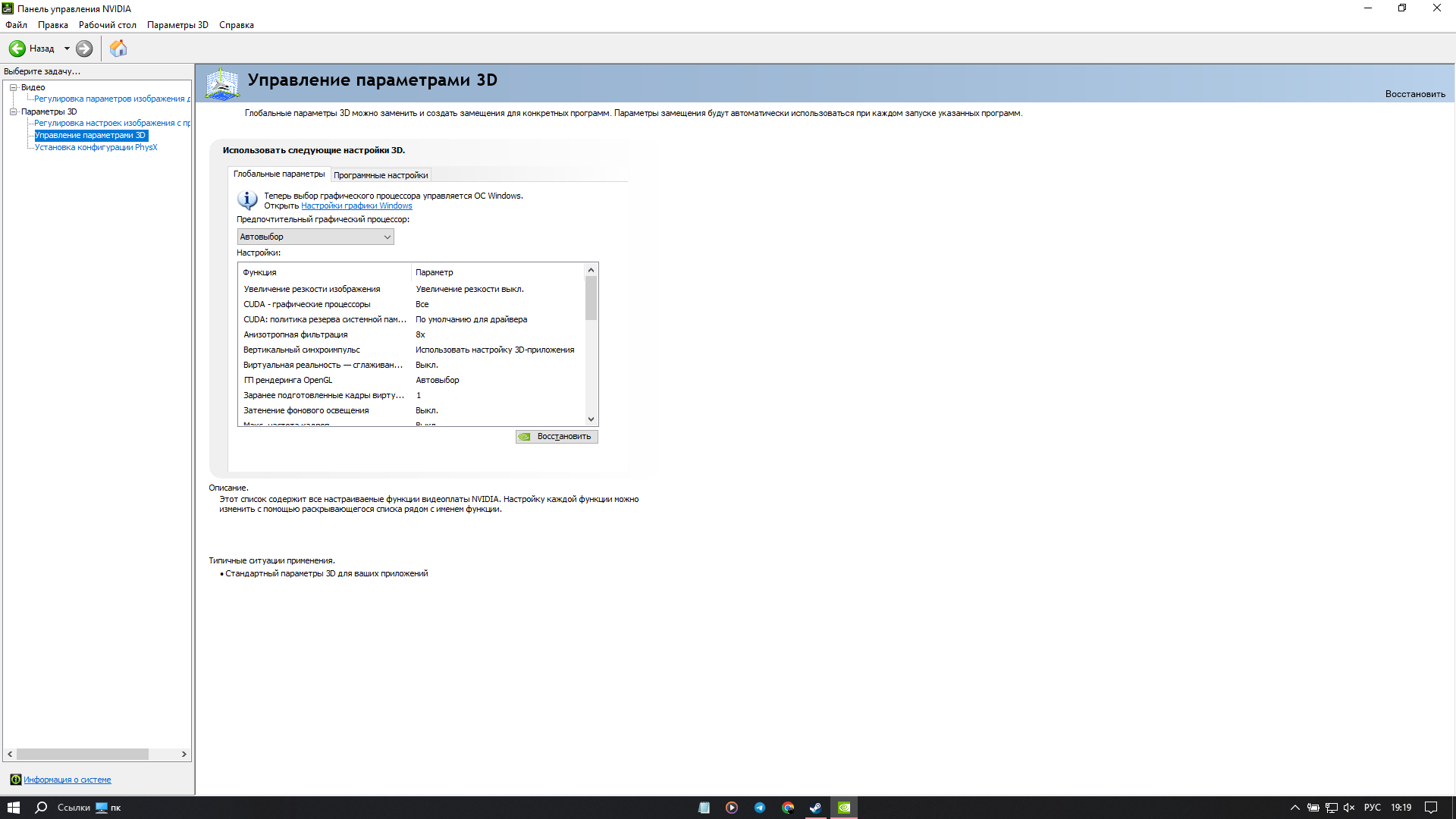This screenshot has width=1456, height=819.
Task: Switch to Программные настройки tab
Action: tap(381, 175)
